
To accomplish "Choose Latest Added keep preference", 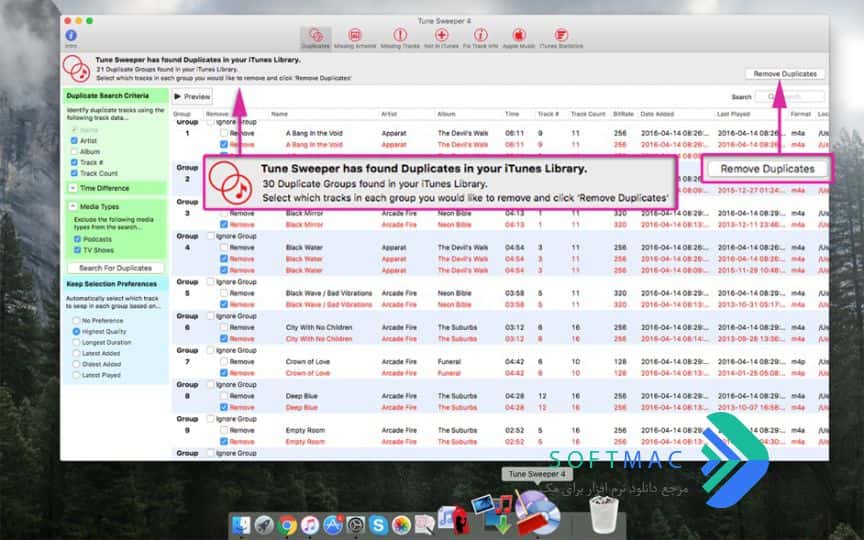I will (76, 353).
